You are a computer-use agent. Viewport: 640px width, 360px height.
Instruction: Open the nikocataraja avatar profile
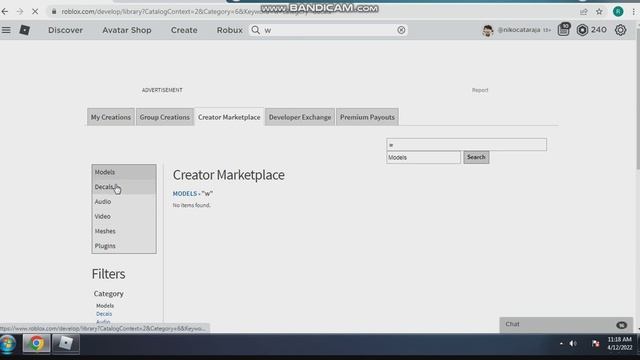tap(487, 30)
